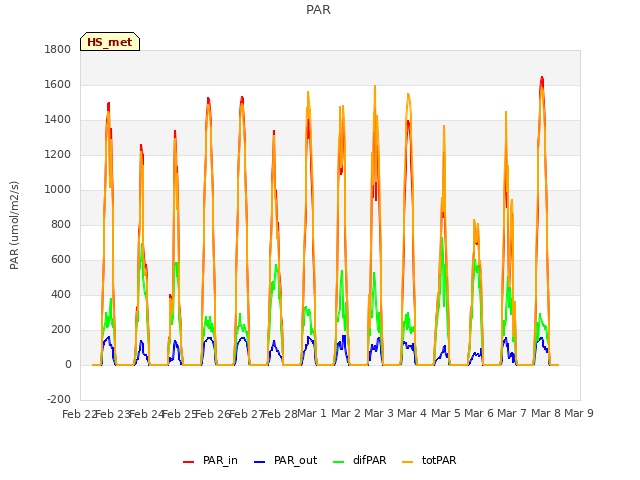This screenshot has height=480, width=640.
Task: Click the Mar 1 x-axis date label
Action: pos(312,413)
